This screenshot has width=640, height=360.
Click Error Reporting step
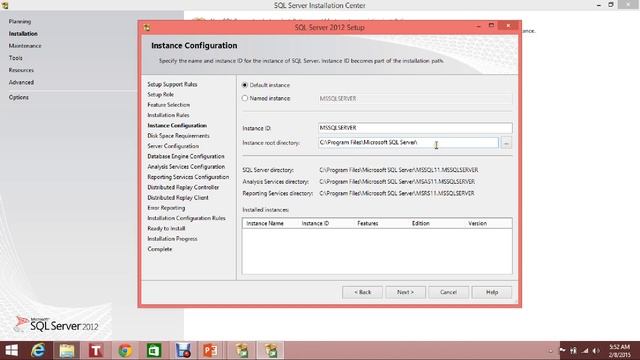click(166, 208)
